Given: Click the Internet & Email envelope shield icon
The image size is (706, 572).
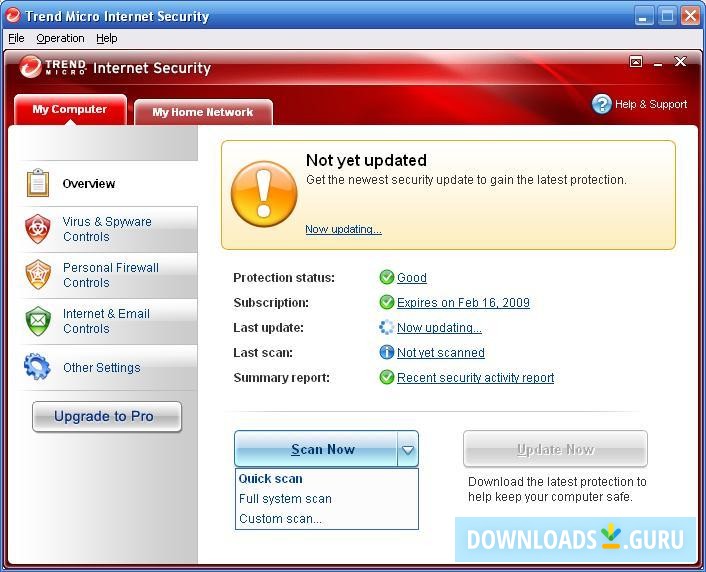Looking at the screenshot, I should [x=38, y=321].
